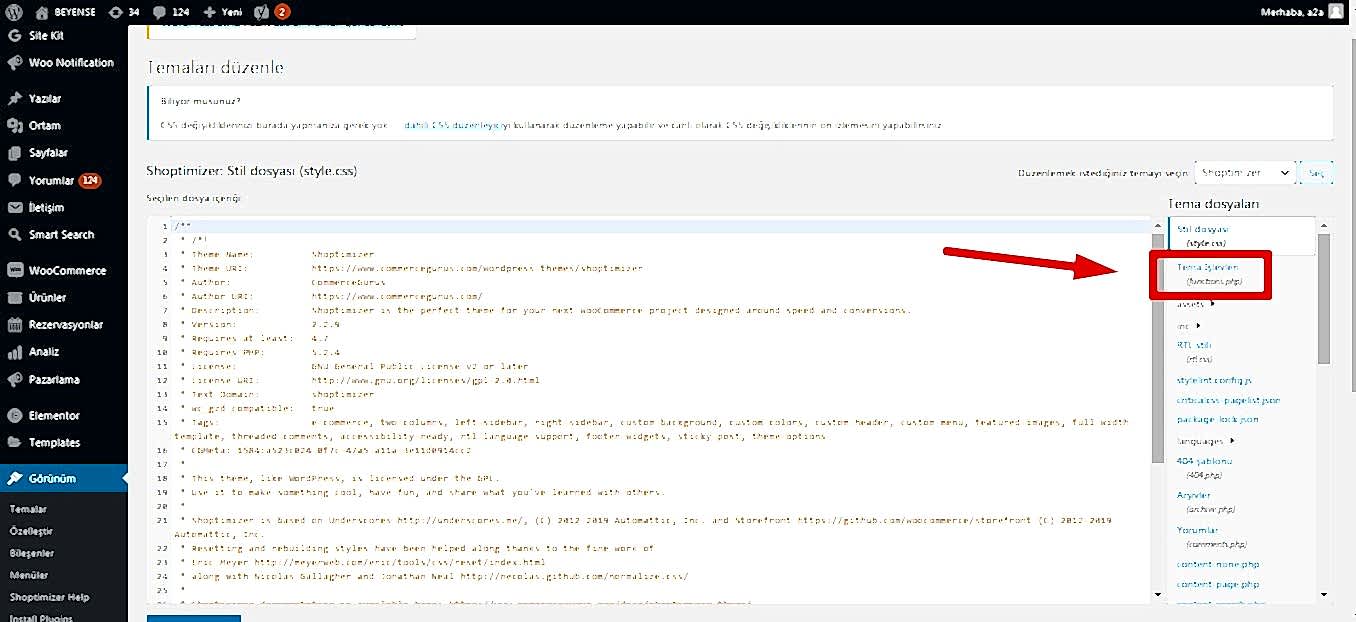
Task: Click the Seç button beside theme dropdown
Action: [1316, 173]
